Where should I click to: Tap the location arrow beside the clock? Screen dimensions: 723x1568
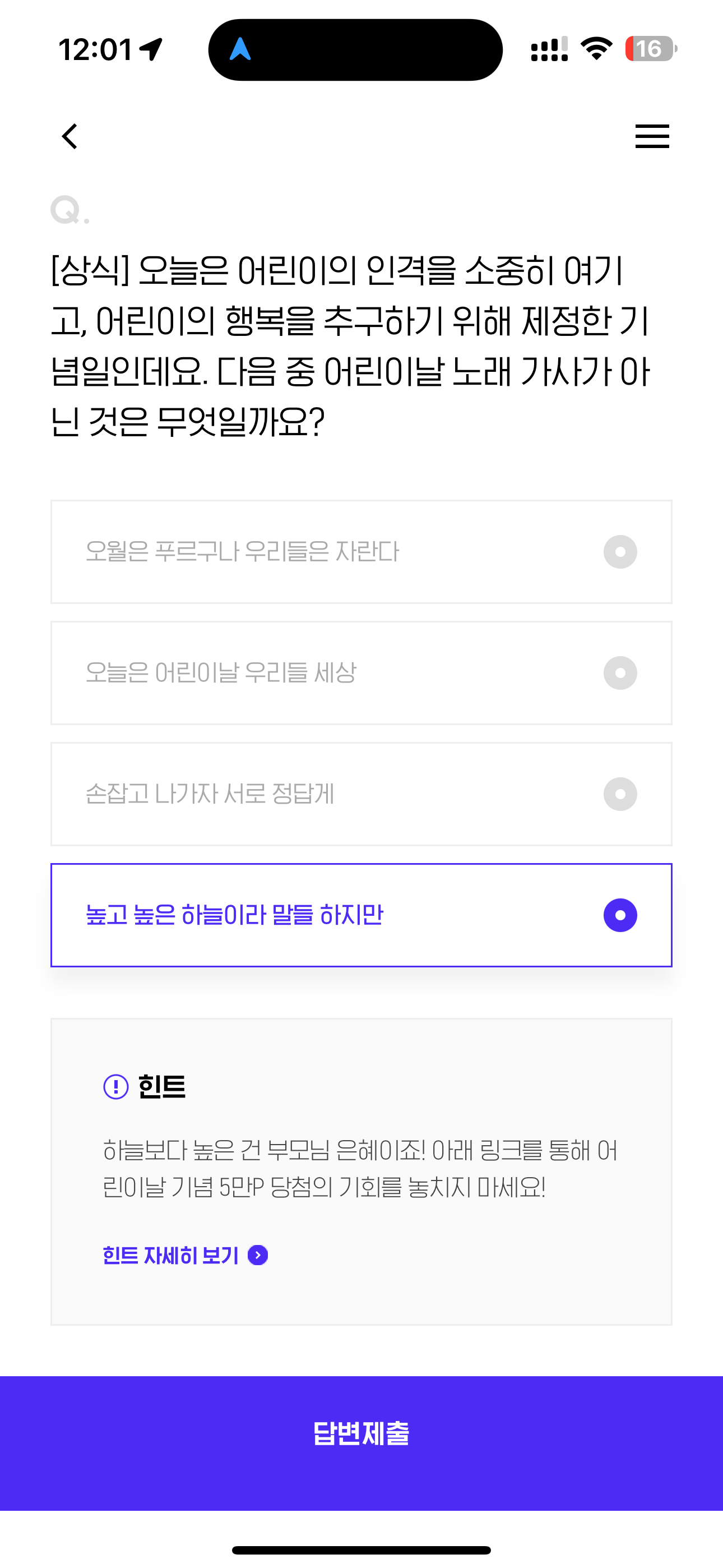coord(151,49)
